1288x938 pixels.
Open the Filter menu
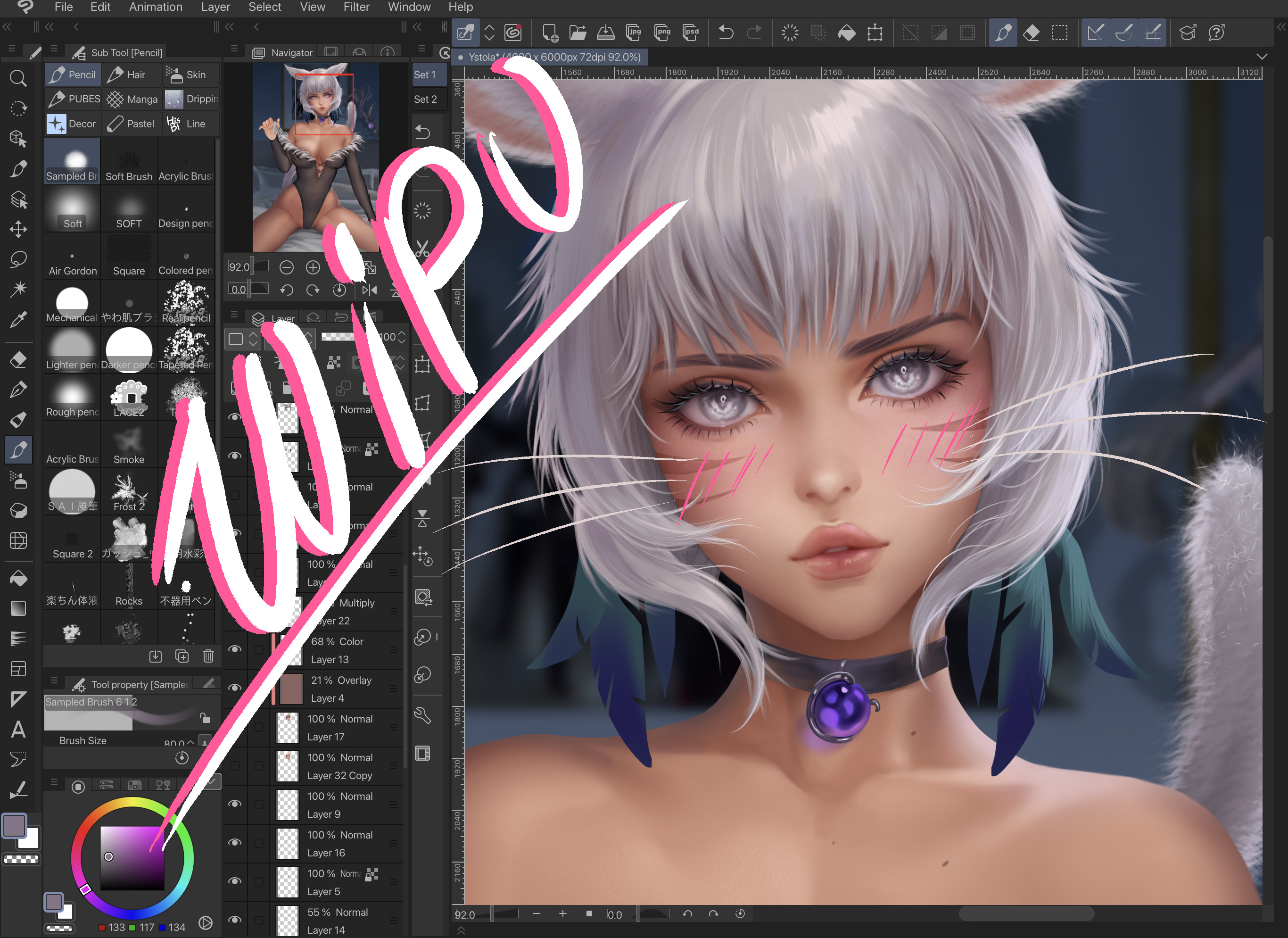click(356, 8)
